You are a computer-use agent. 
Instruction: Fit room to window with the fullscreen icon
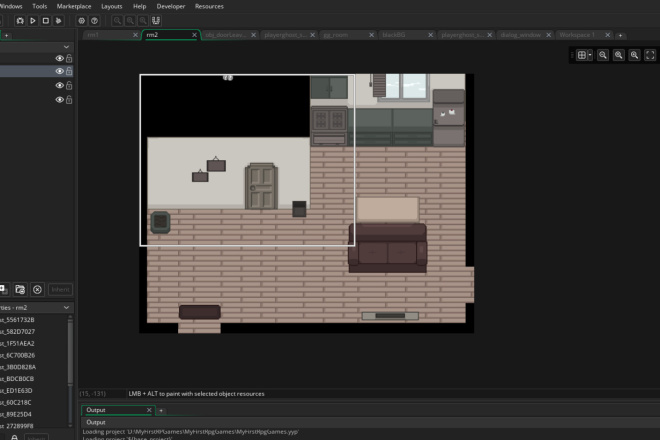click(650, 55)
